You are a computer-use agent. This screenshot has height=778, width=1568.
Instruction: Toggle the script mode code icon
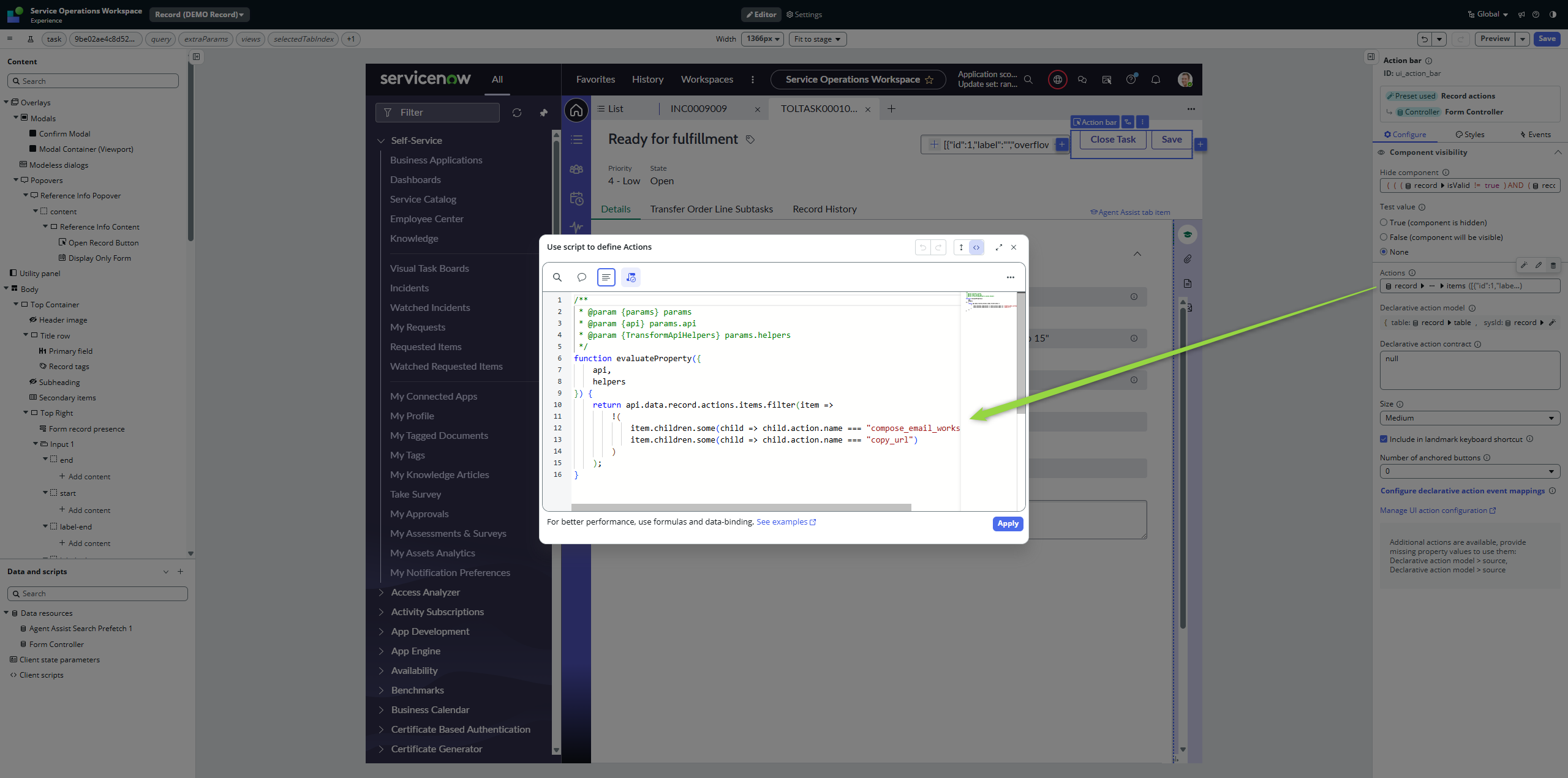click(976, 247)
